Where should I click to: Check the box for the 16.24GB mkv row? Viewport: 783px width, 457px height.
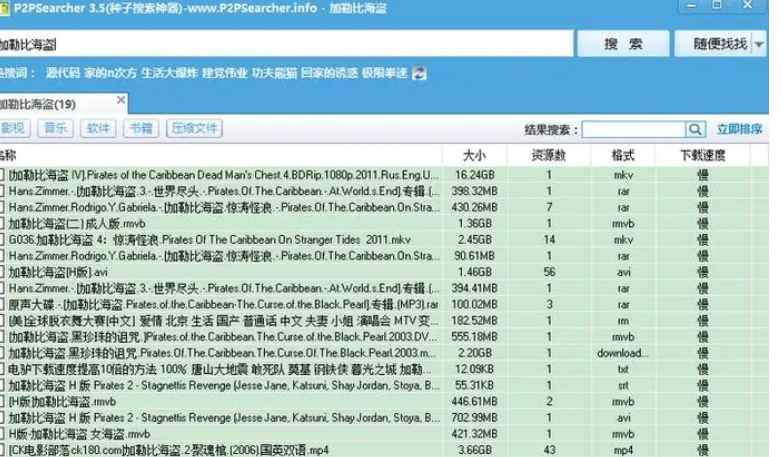(x=2, y=175)
